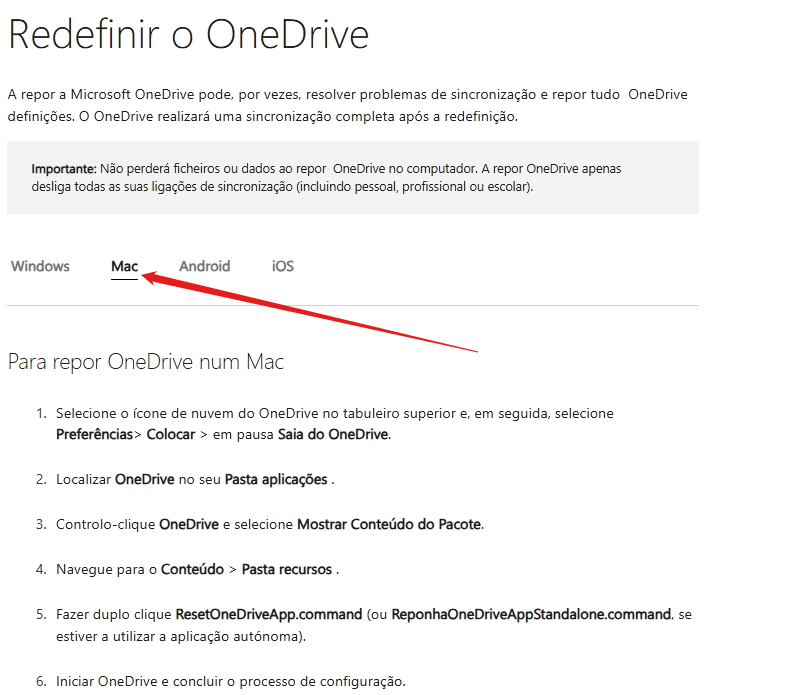The image size is (797, 695).
Task: Switch to the iOS tab
Action: (x=283, y=266)
